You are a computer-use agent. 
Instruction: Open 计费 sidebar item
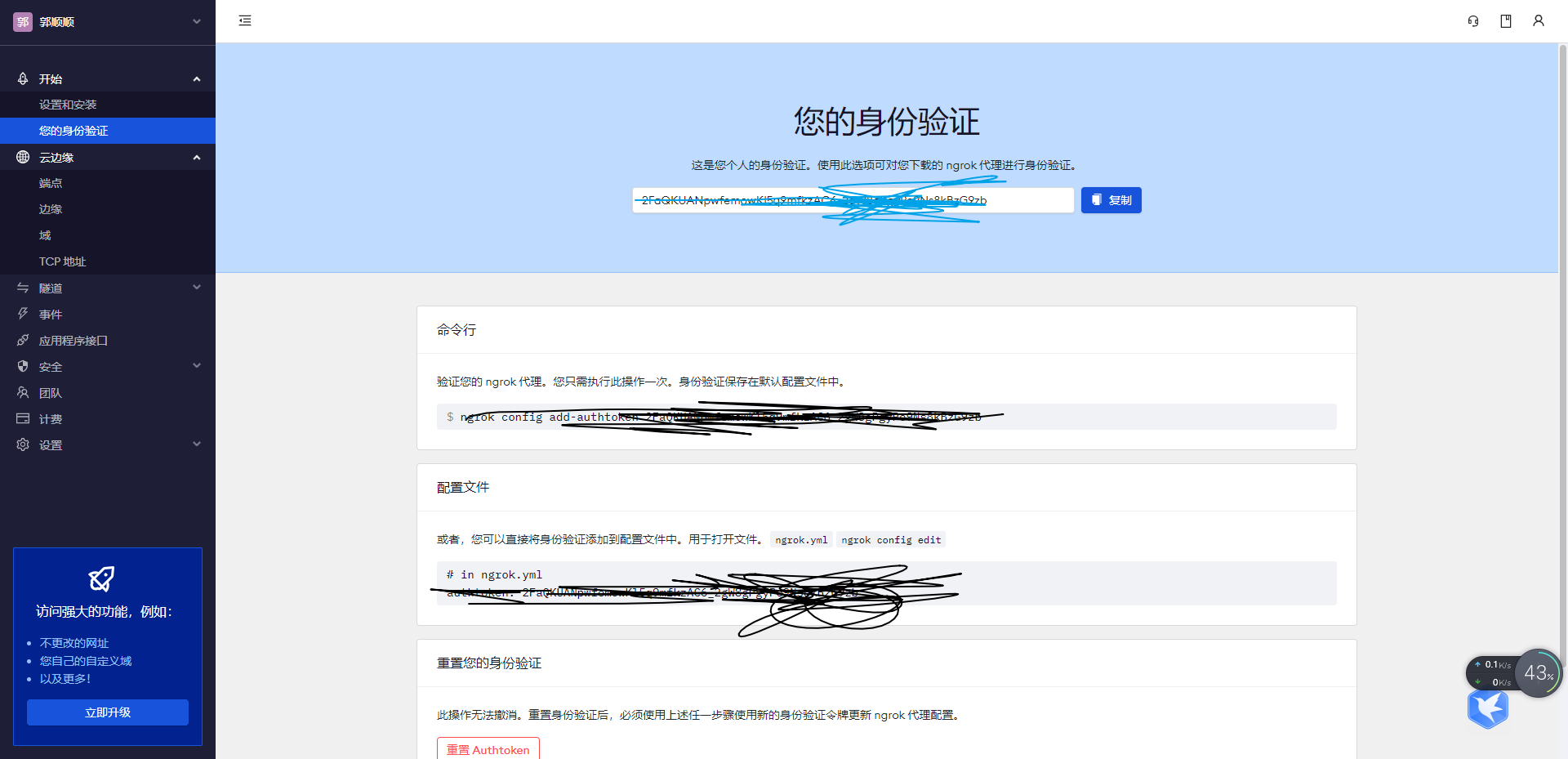coord(108,418)
